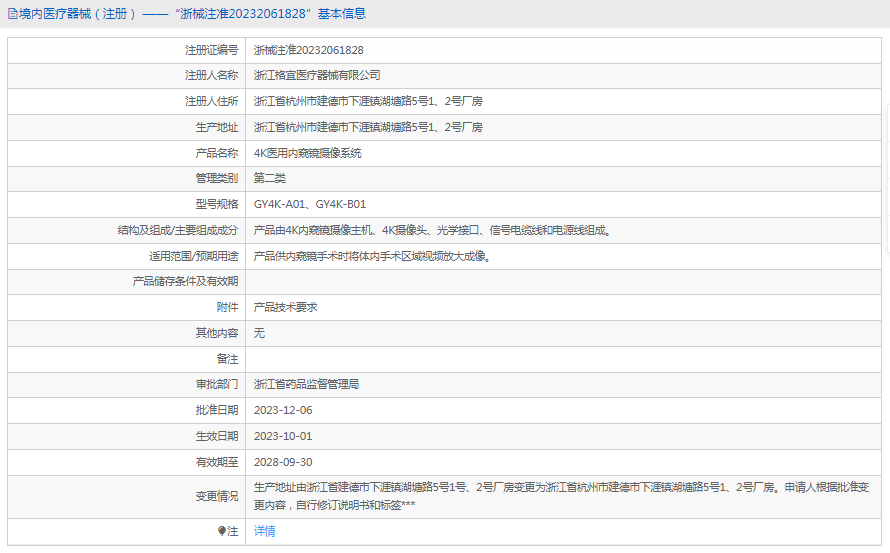Image resolution: width=890 pixels, height=553 pixels.
Task: Click the 注册人住所 address value
Action: 368,101
